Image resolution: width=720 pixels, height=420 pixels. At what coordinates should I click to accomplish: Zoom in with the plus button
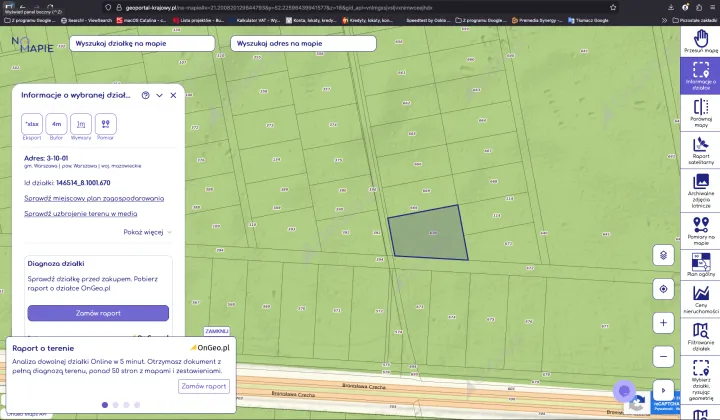pyautogui.click(x=663, y=323)
